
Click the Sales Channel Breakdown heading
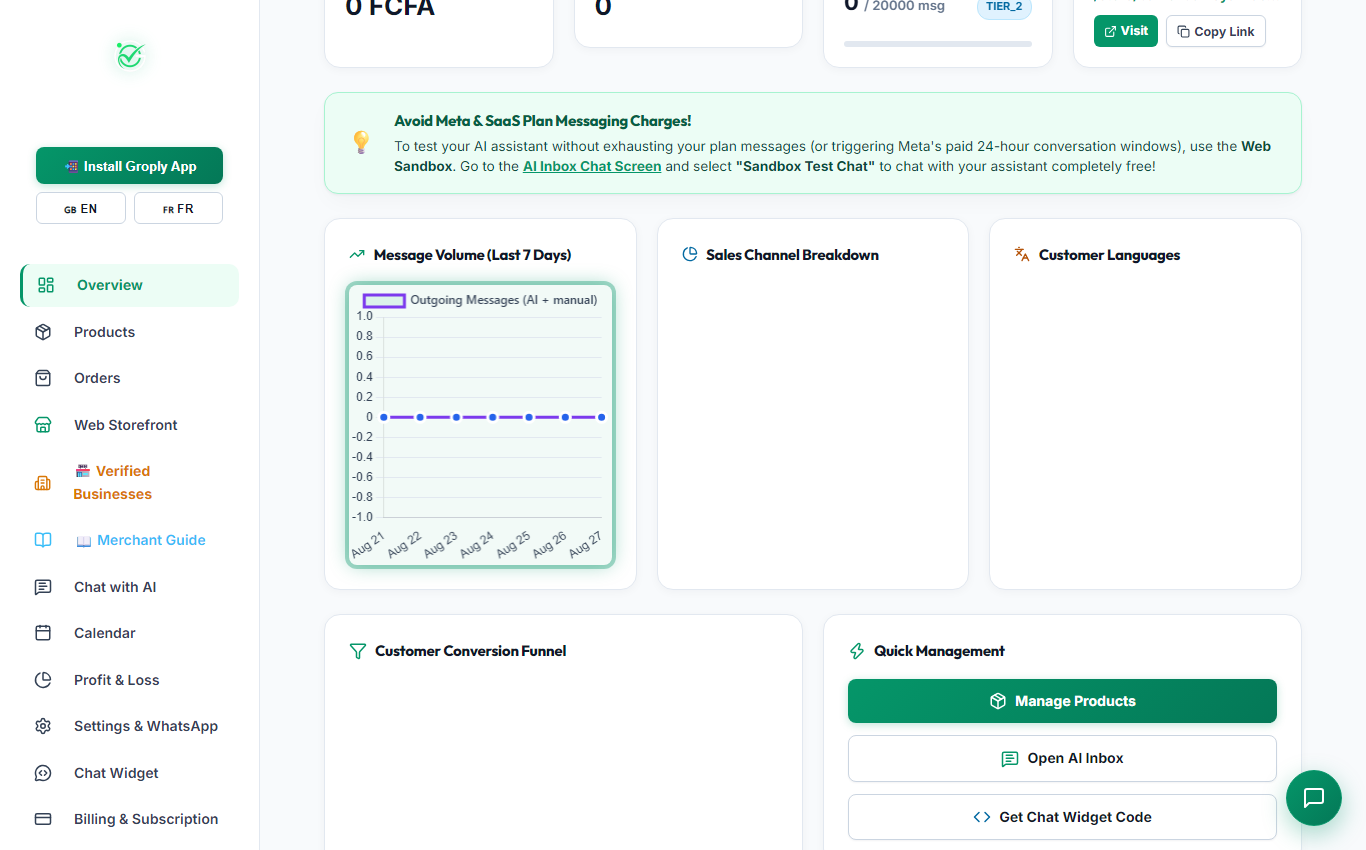(x=792, y=255)
